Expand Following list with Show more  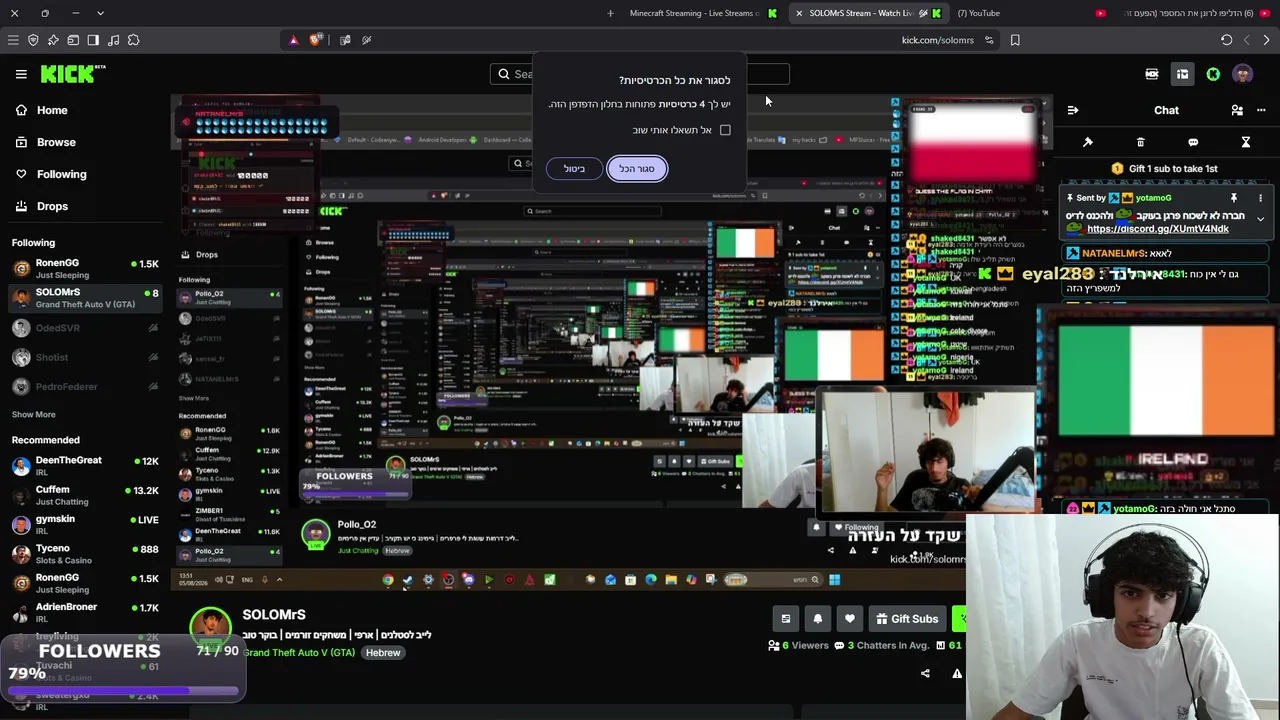34,414
